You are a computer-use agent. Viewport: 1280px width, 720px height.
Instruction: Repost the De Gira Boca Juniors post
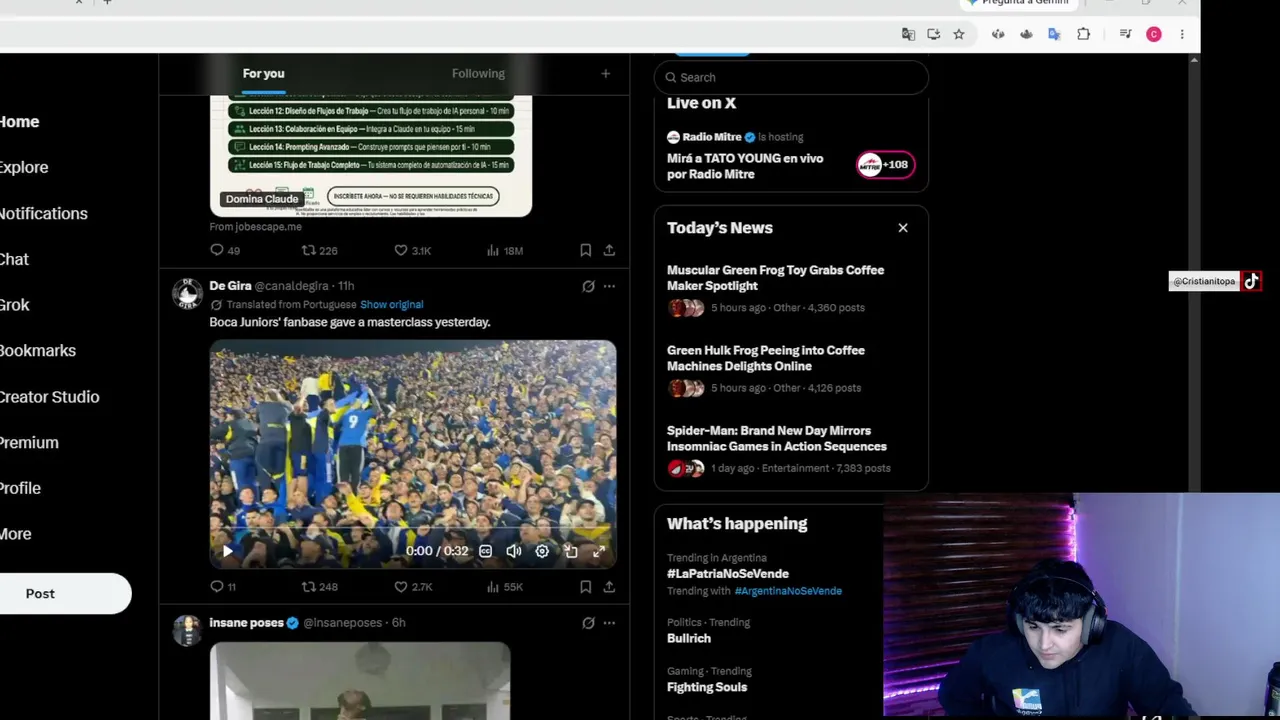click(x=308, y=587)
